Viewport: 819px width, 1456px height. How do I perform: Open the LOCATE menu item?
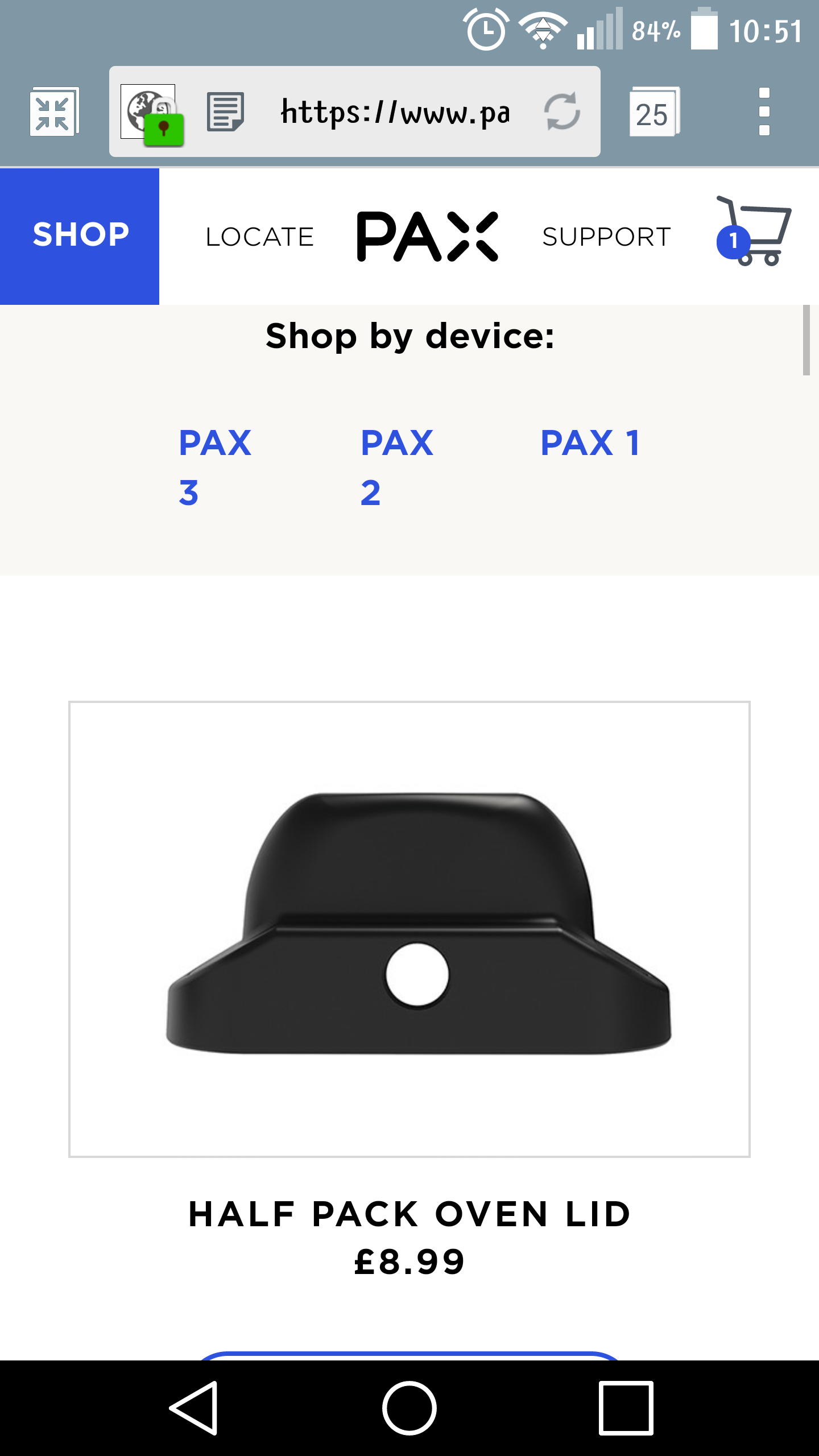tap(260, 237)
